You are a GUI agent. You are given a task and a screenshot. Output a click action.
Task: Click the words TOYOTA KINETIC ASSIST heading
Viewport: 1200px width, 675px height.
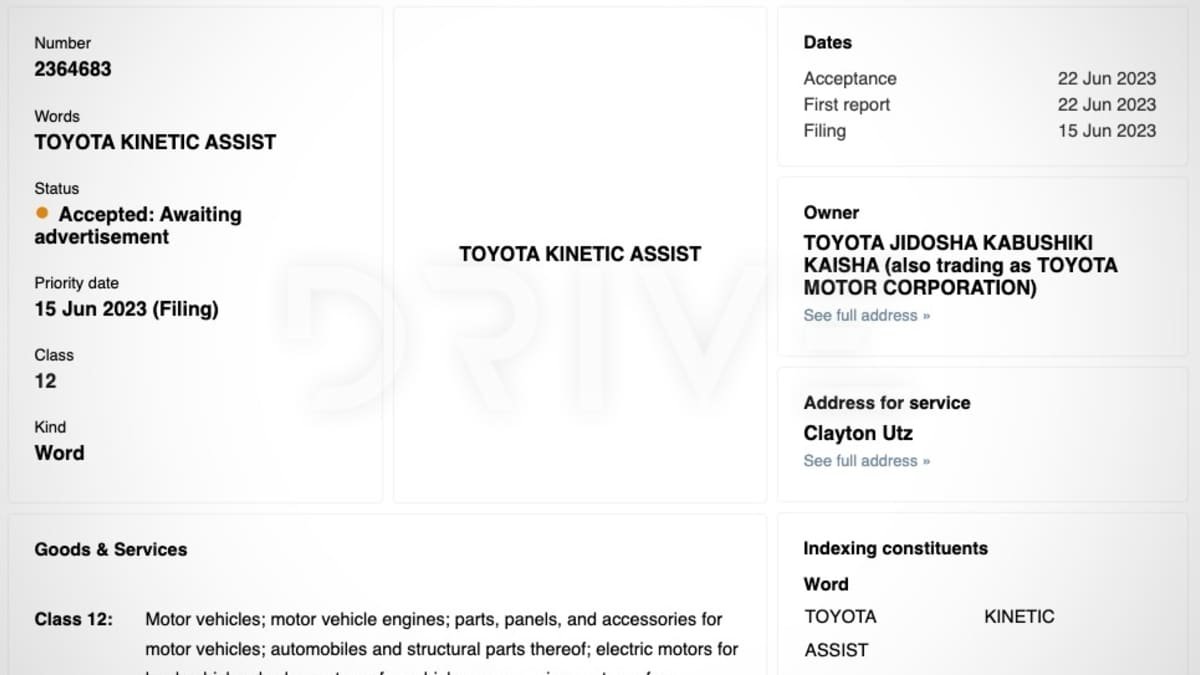(x=154, y=142)
